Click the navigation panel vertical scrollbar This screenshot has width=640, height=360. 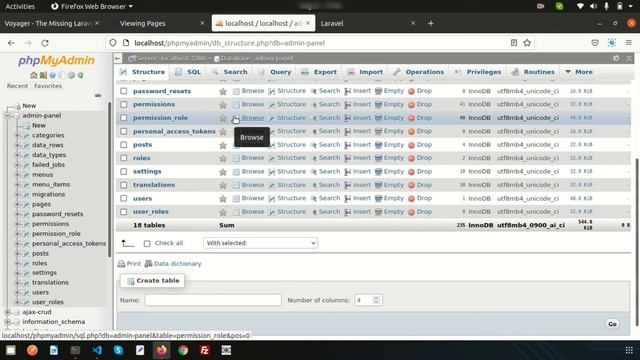click(x=109, y=180)
